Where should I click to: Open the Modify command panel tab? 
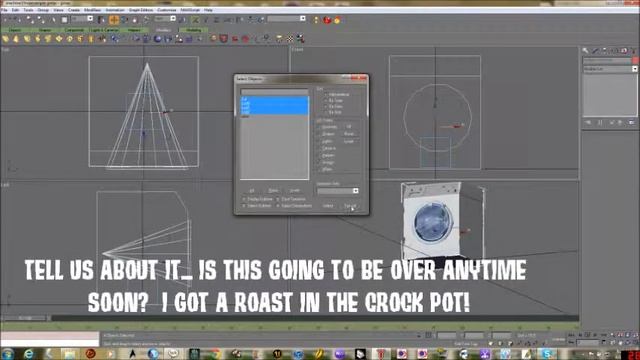(x=595, y=51)
